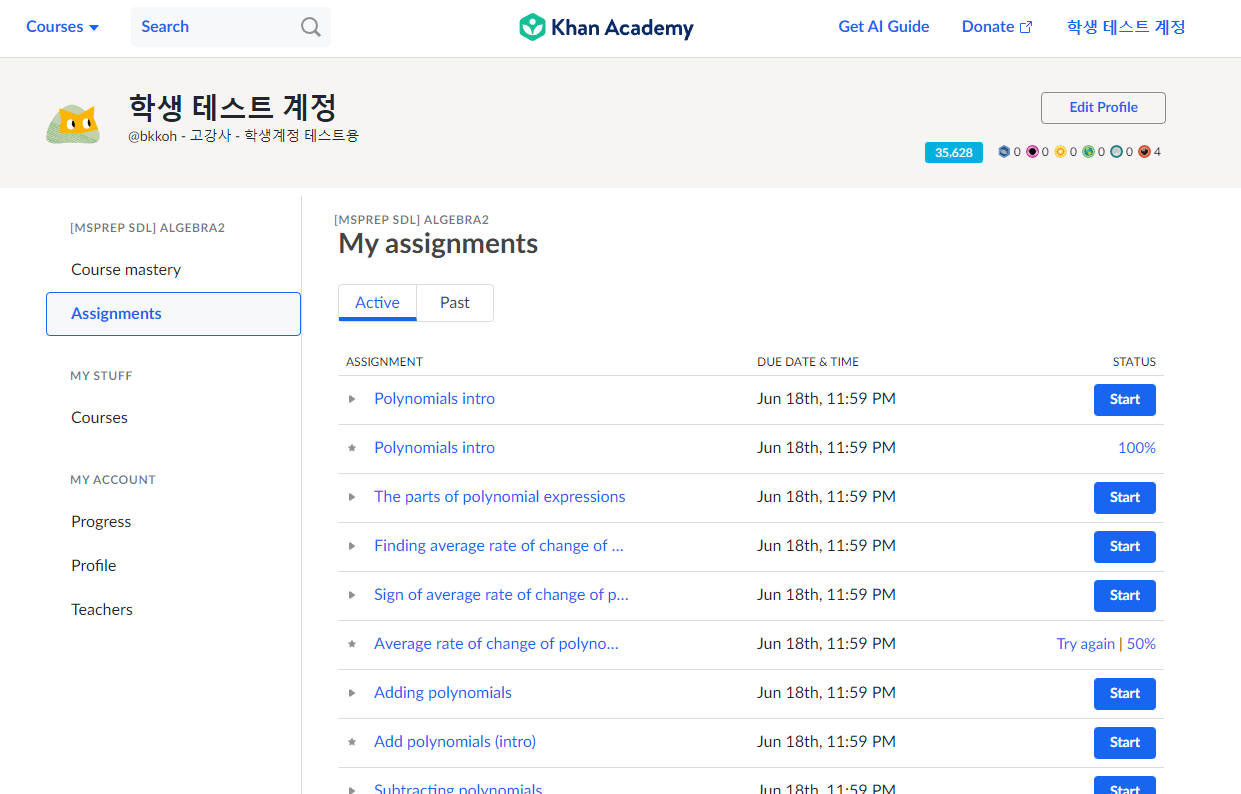This screenshot has height=794, width=1241.
Task: Click video icon beside Sign of average rate
Action: pos(352,595)
